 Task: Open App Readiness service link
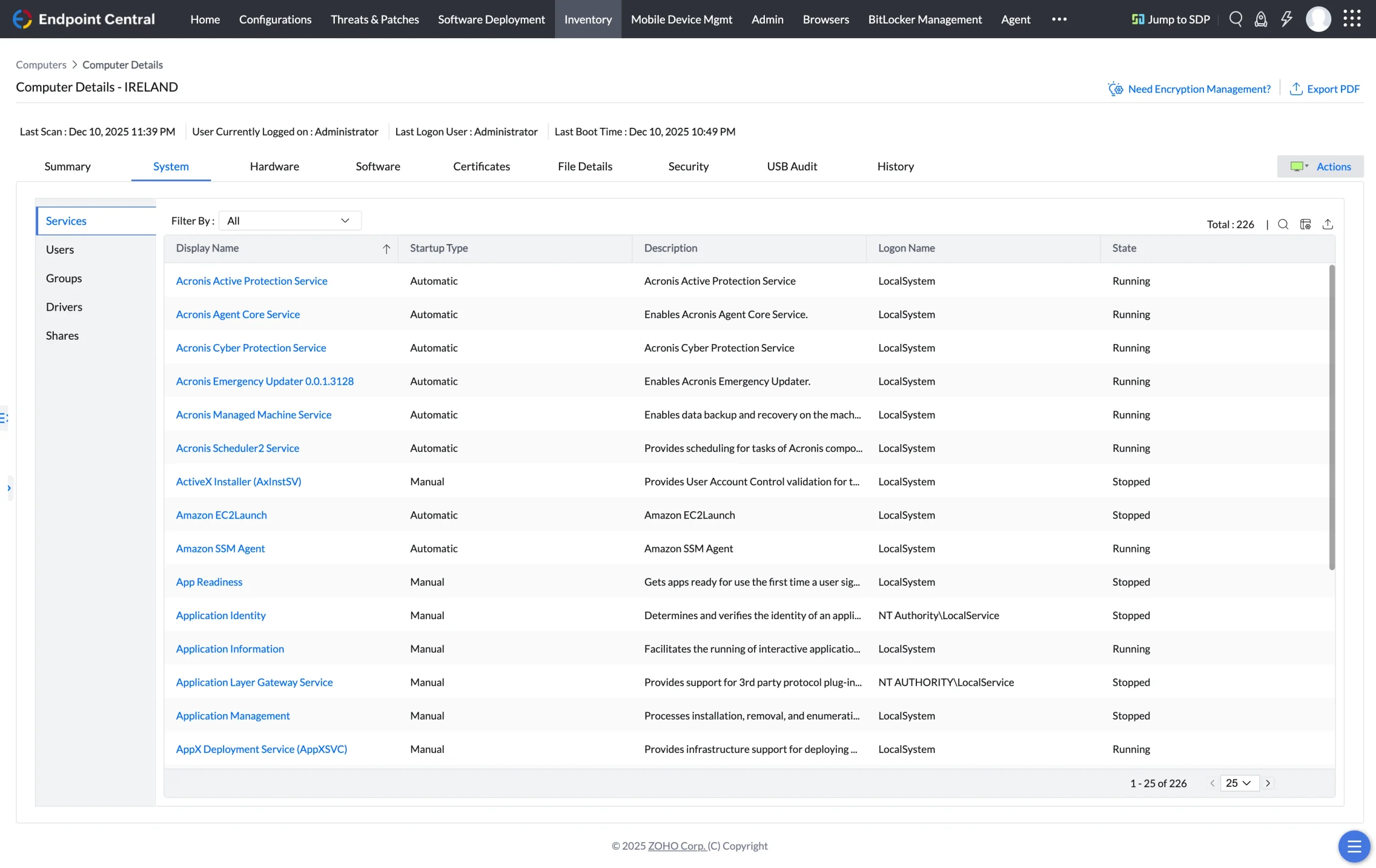tap(209, 582)
